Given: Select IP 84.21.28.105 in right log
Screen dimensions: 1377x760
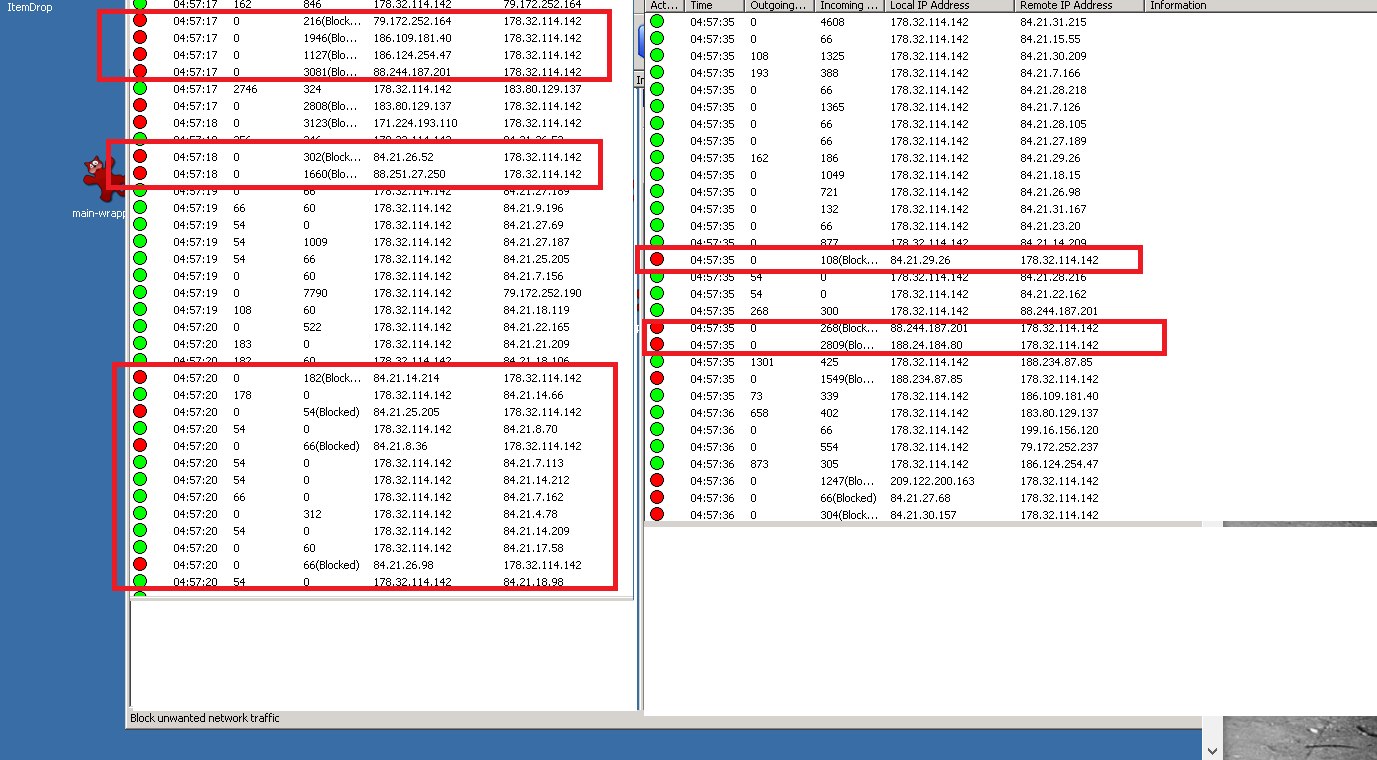Looking at the screenshot, I should pyautogui.click(x=1053, y=124).
